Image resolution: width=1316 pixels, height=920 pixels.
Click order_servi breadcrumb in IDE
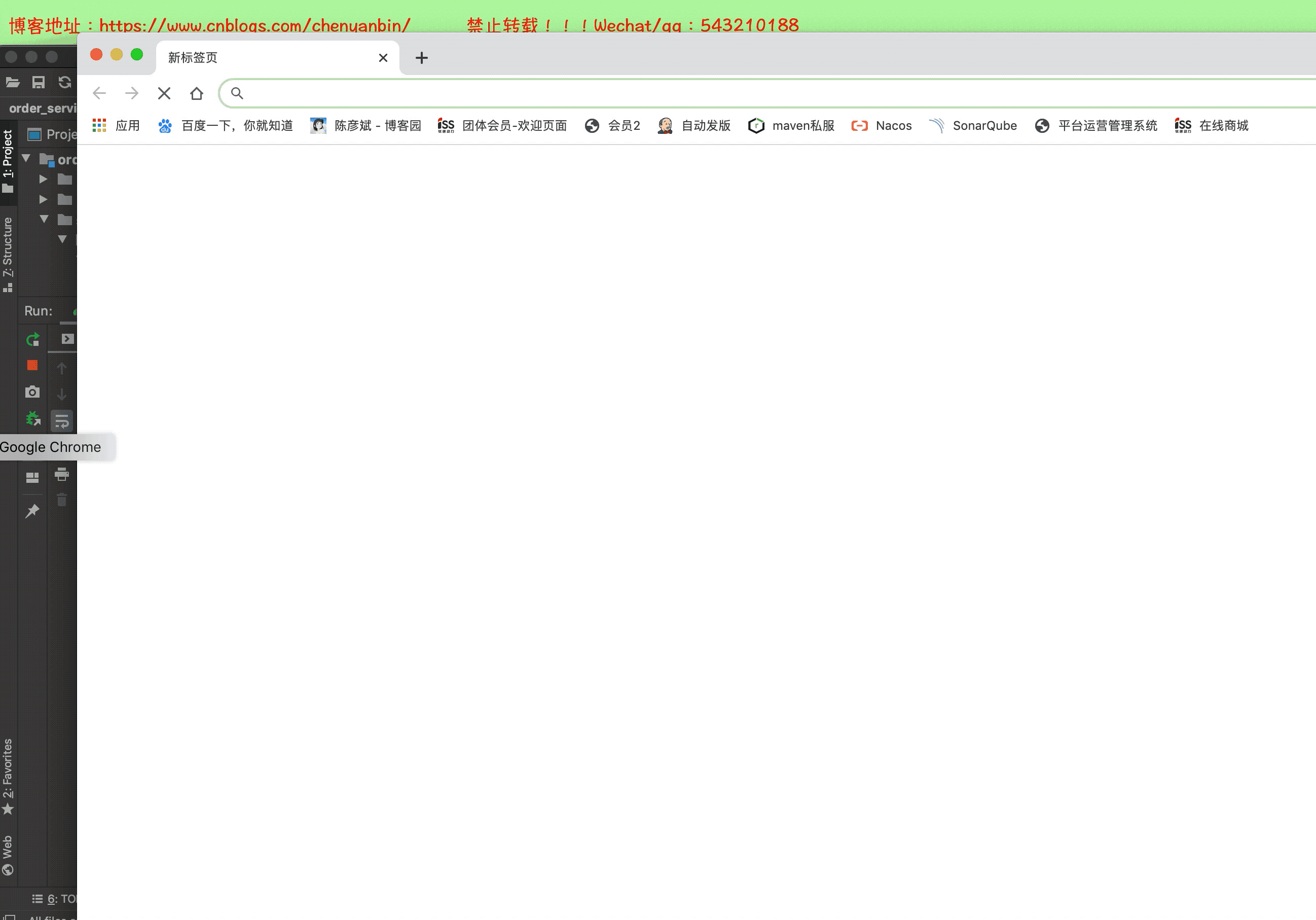(x=43, y=109)
